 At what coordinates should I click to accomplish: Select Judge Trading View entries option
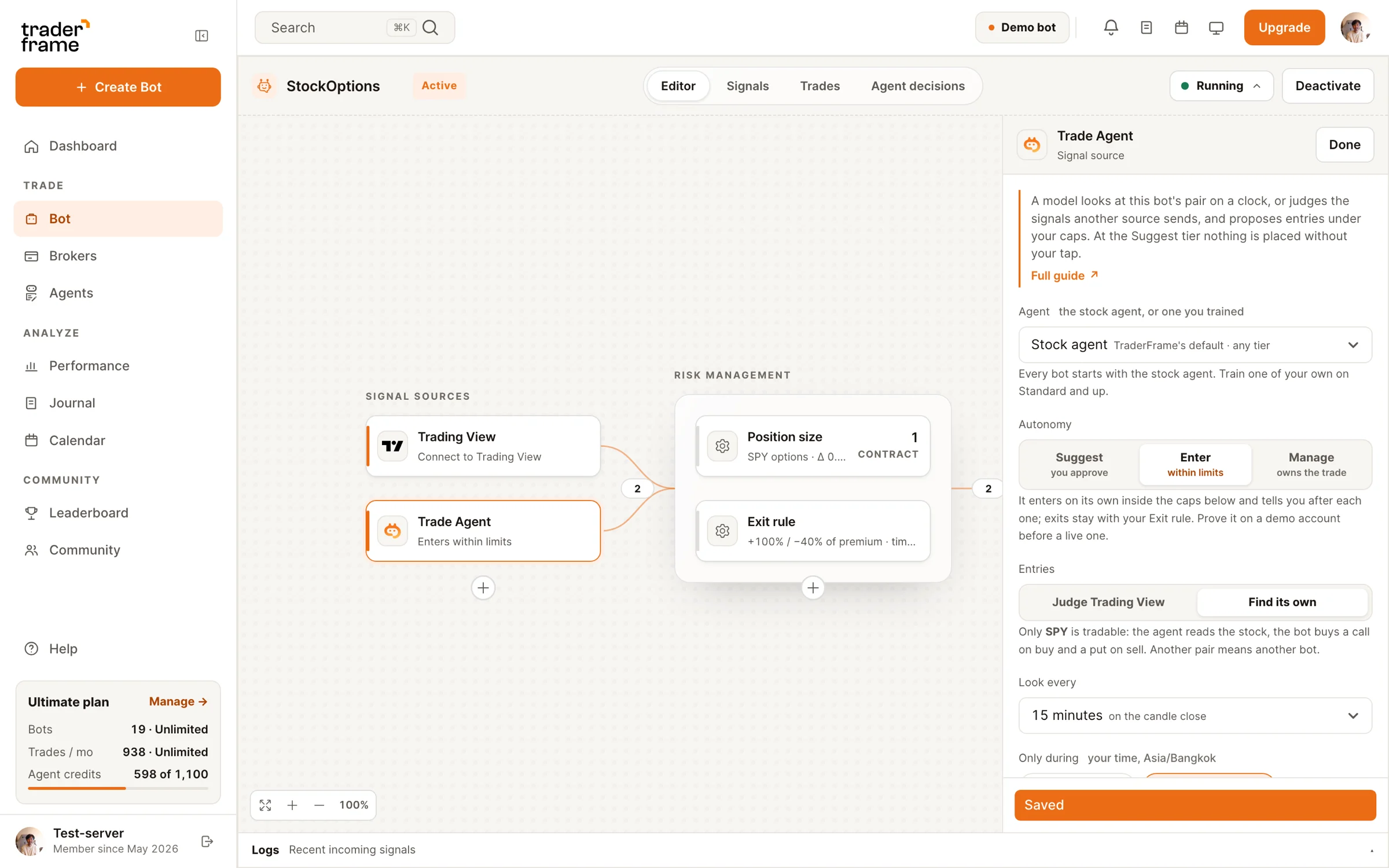1108,602
